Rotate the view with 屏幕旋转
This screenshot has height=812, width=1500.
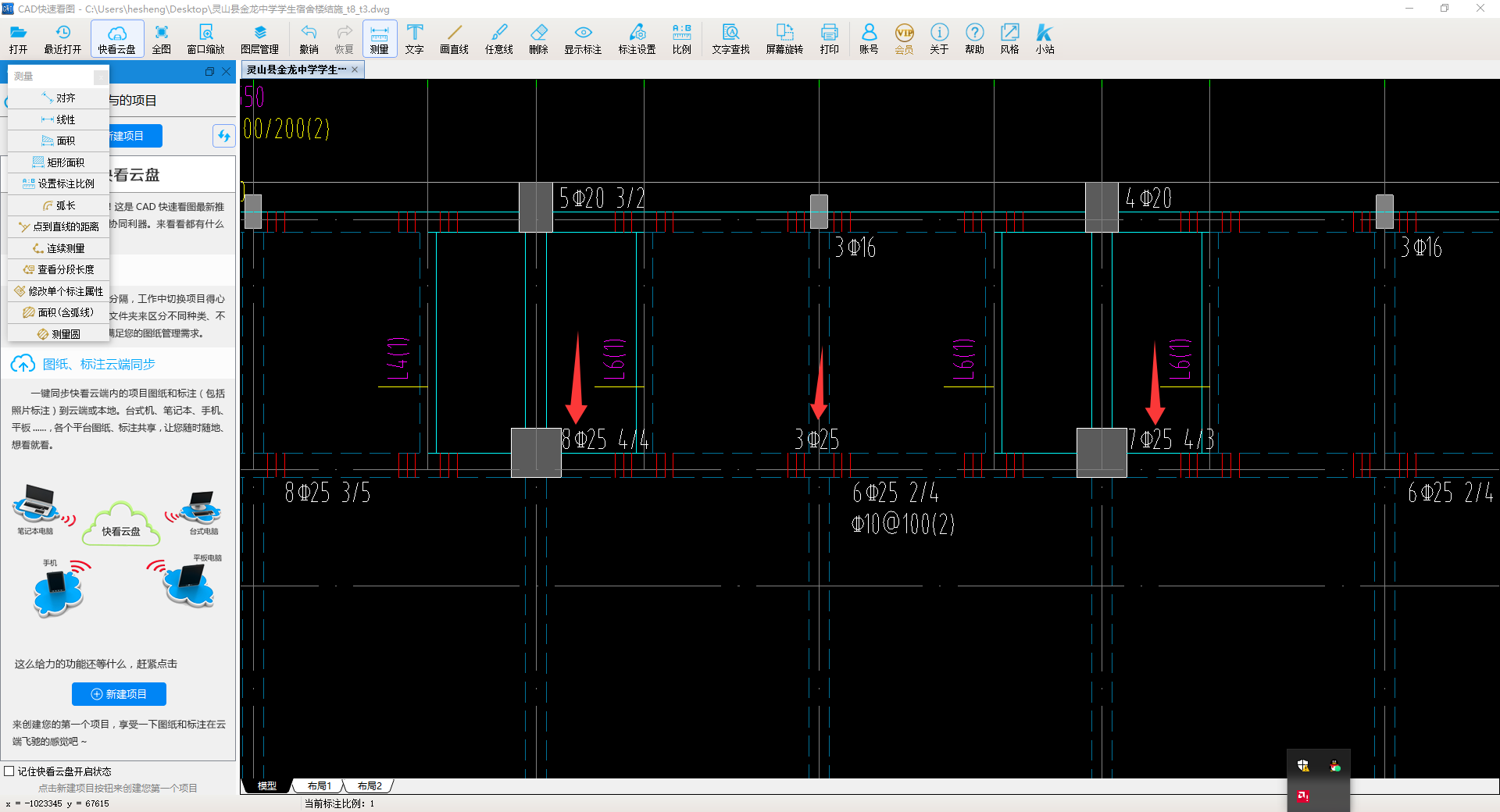[784, 39]
